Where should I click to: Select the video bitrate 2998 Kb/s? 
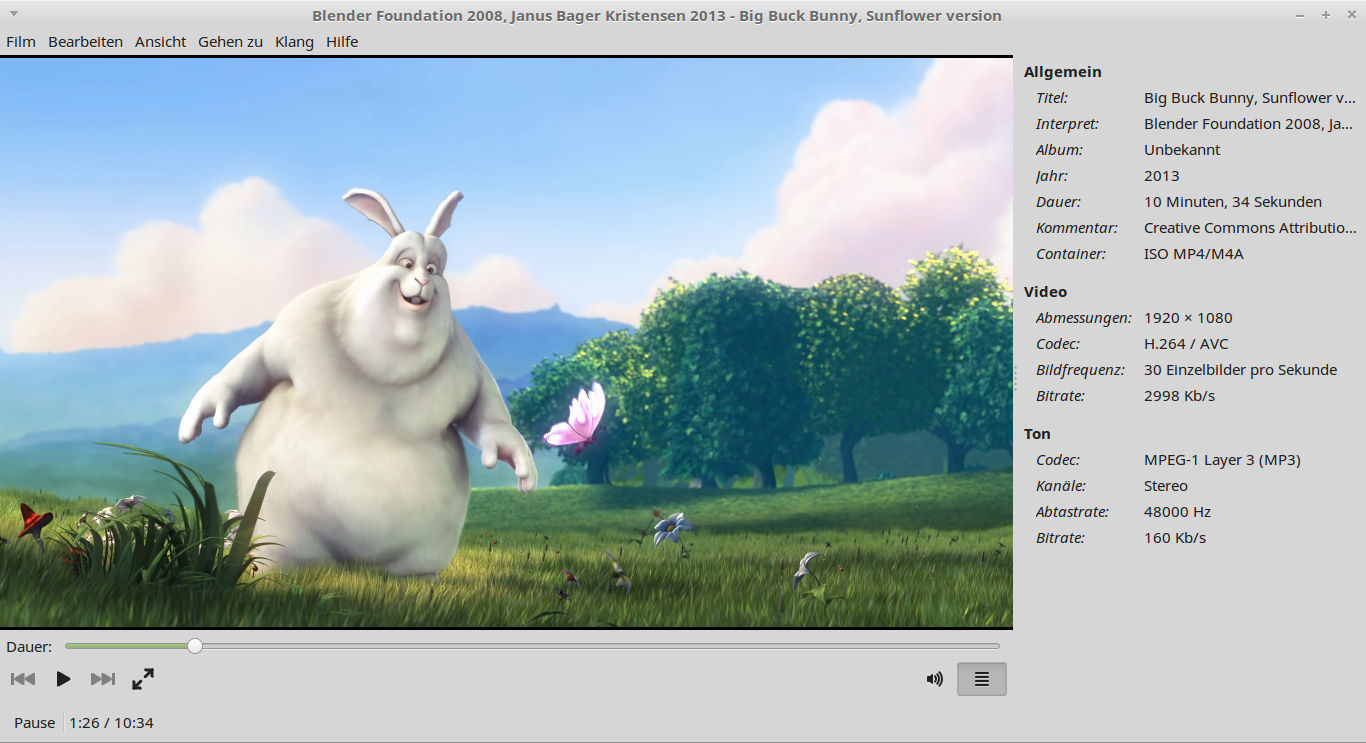[1179, 396]
